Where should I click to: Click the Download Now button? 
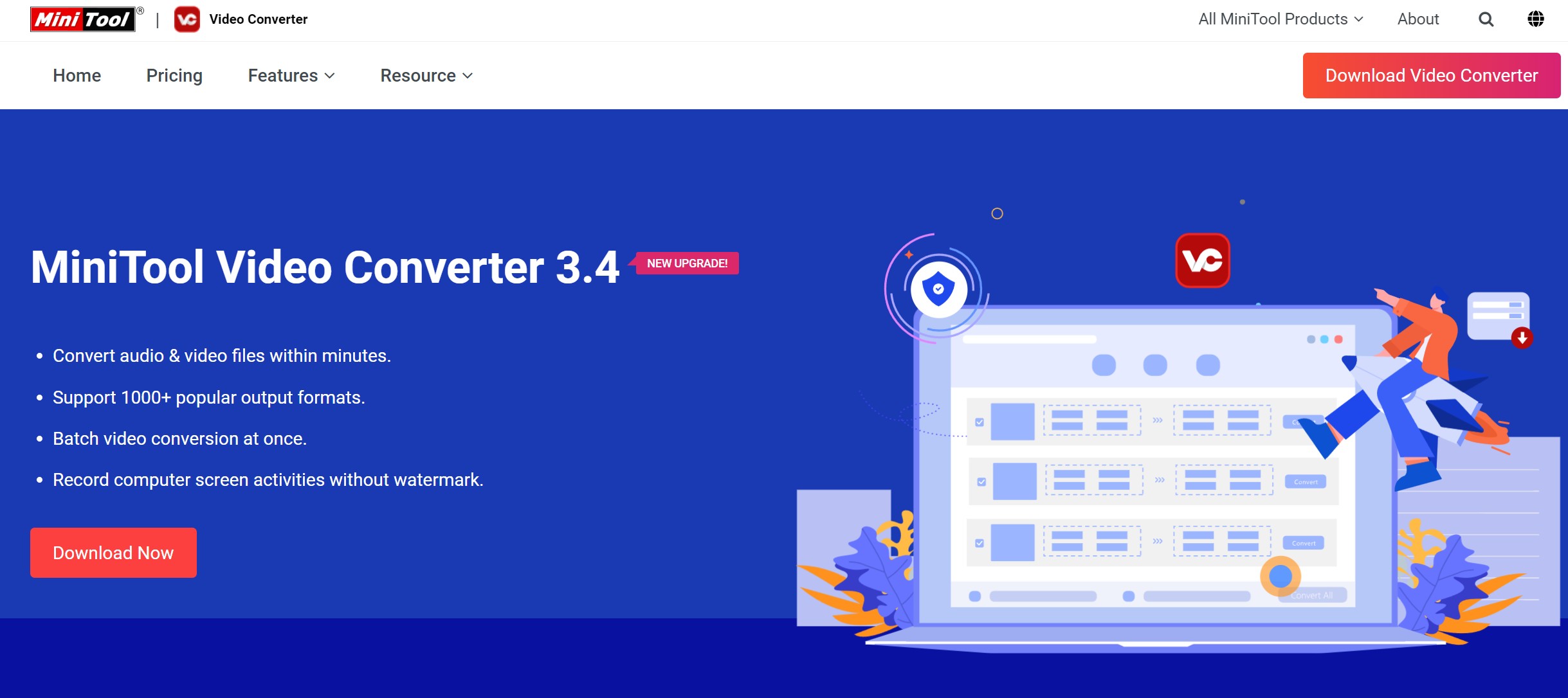[112, 552]
